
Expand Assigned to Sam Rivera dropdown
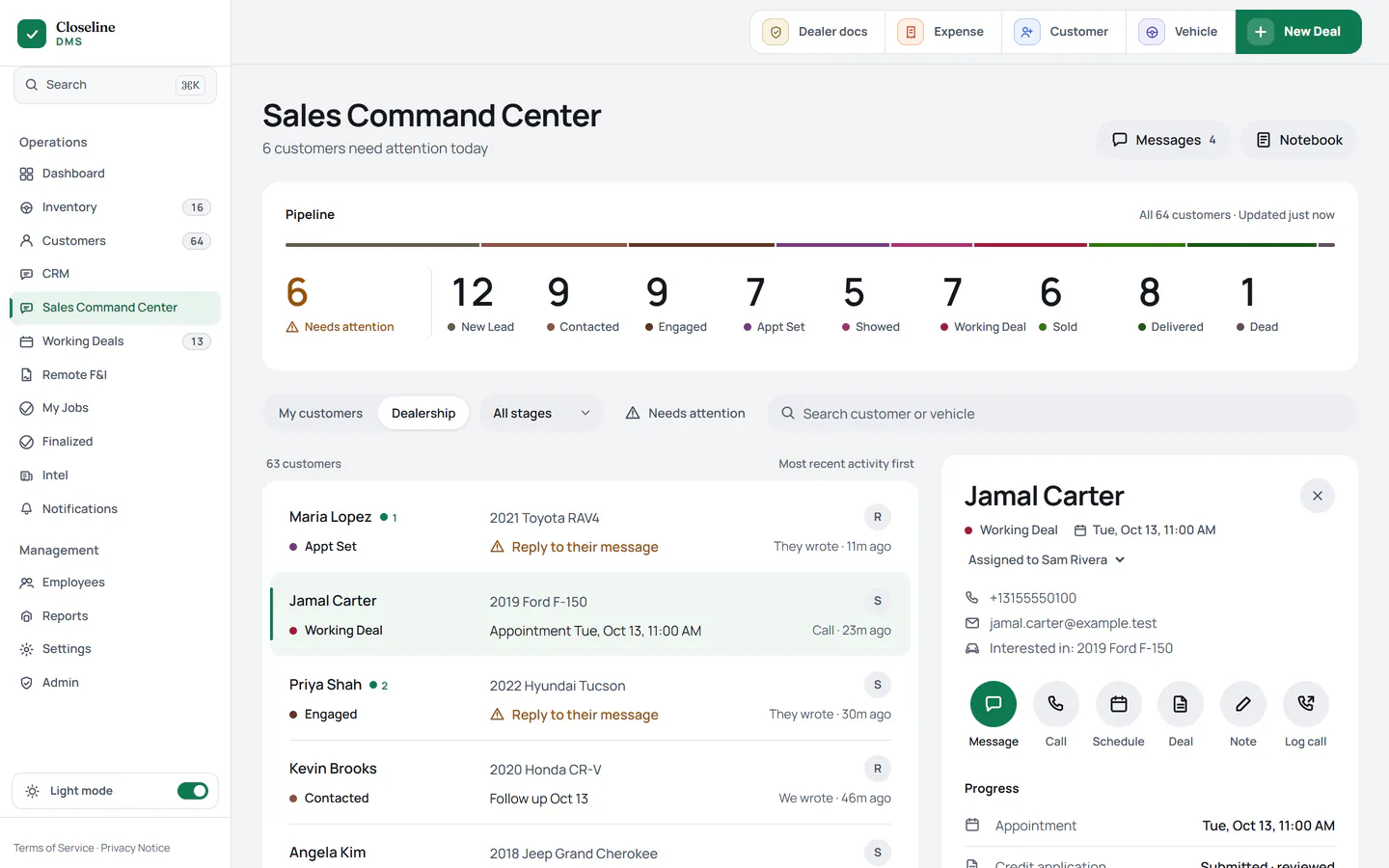click(x=1047, y=559)
